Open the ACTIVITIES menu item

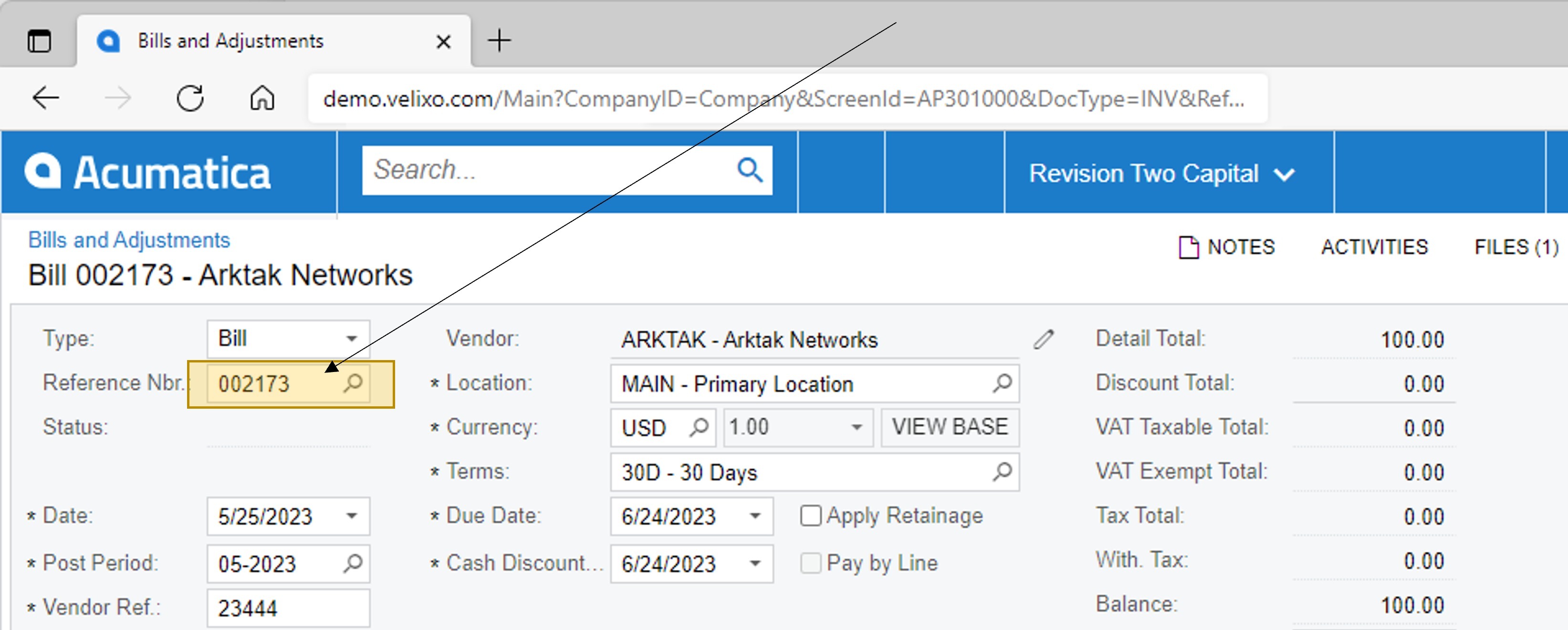point(1374,247)
